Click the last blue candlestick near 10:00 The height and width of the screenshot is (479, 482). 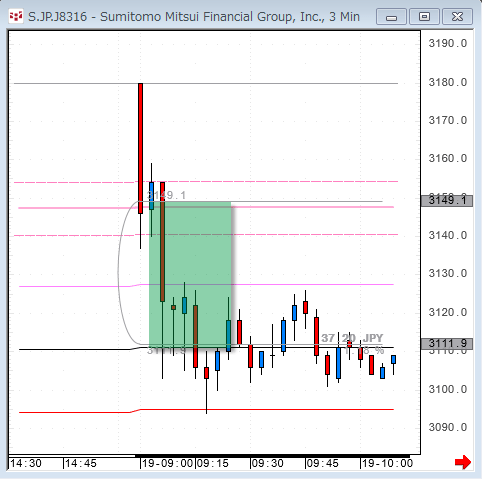coord(393,360)
